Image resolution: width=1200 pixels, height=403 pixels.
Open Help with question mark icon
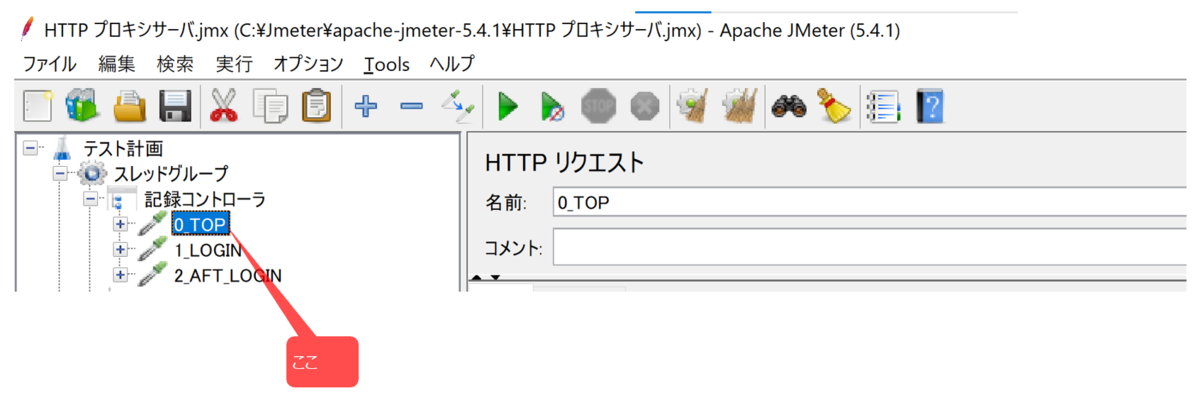click(x=930, y=105)
